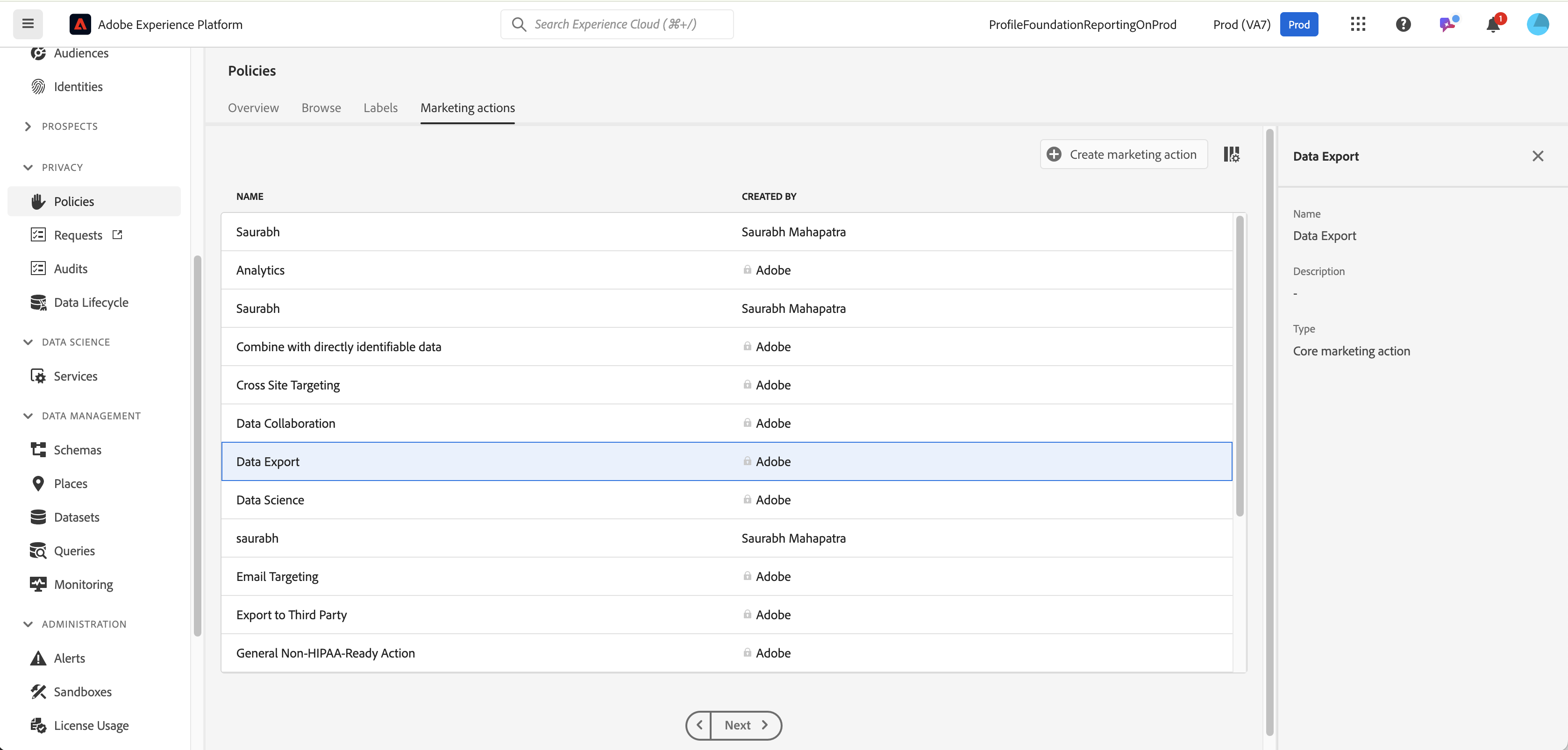Click the table vertical scrollbar
Screen dimensions: 1568x750
1239,365
